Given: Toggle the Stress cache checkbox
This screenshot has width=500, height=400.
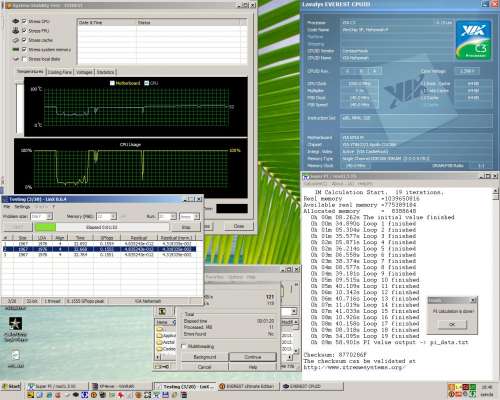Looking at the screenshot, I should [24, 40].
